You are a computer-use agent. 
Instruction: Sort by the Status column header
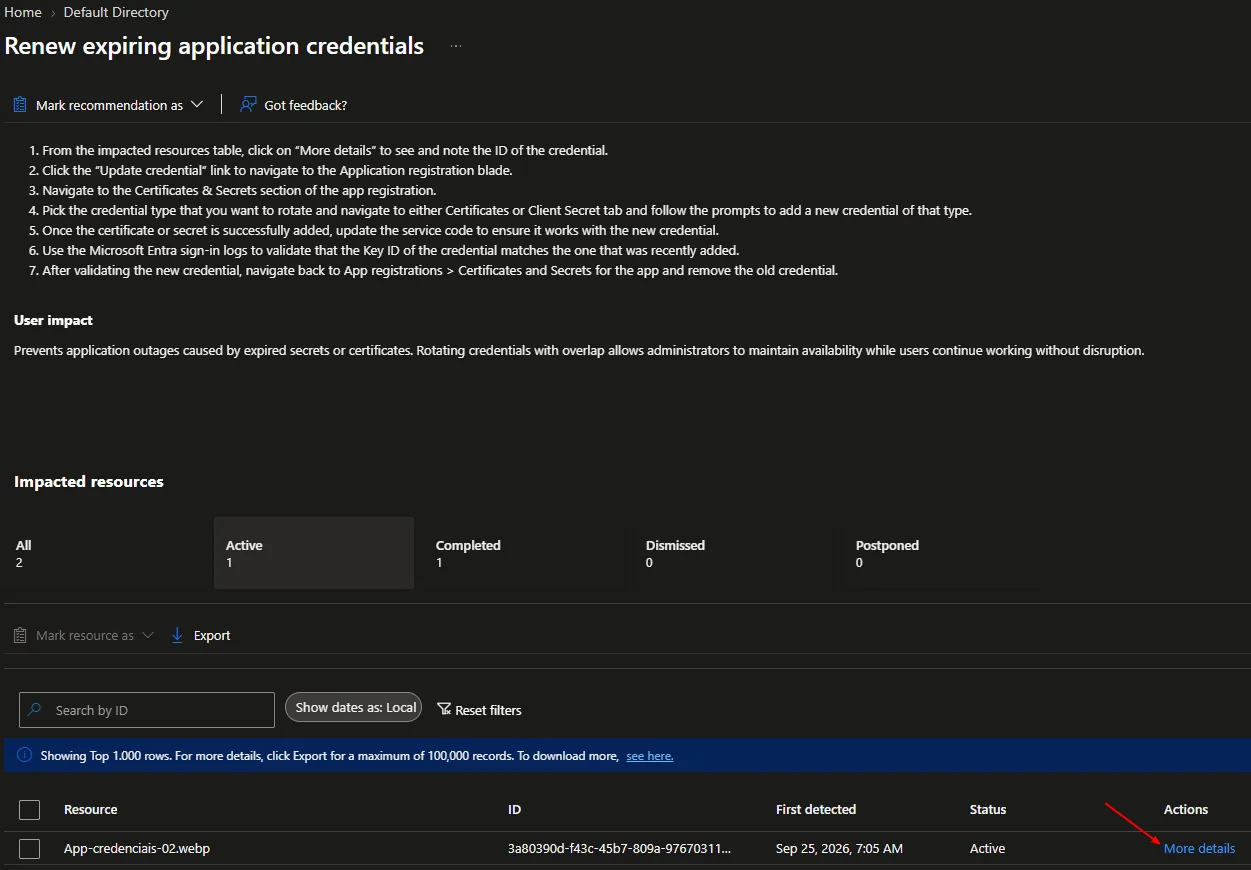point(988,810)
